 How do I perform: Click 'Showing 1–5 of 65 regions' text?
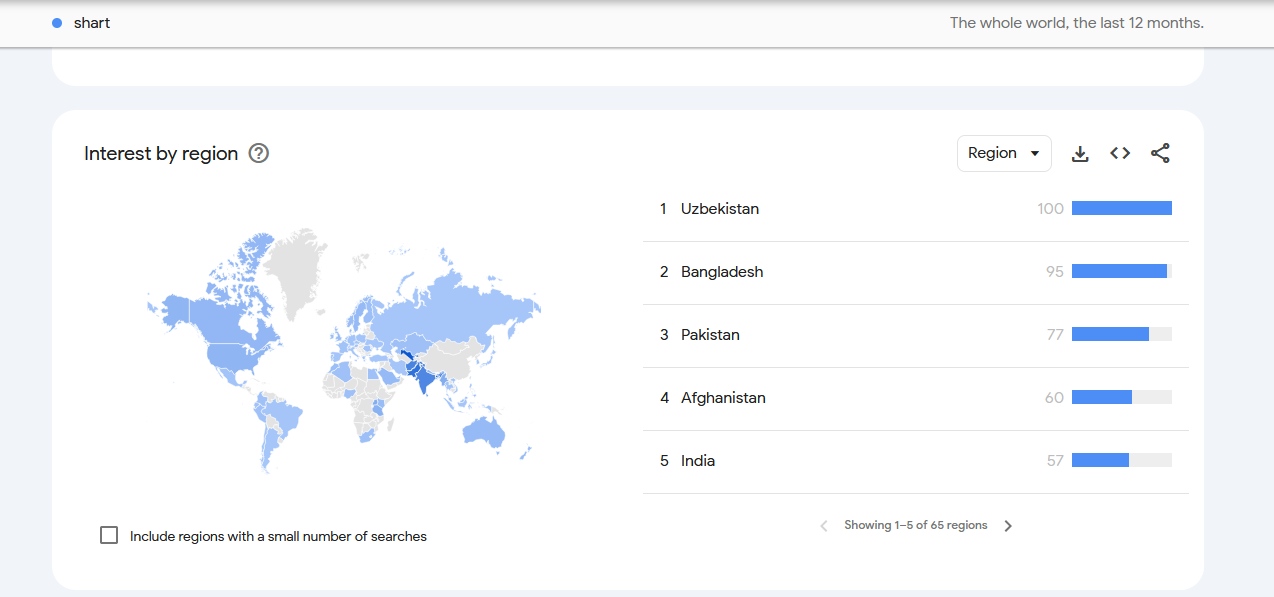click(916, 525)
